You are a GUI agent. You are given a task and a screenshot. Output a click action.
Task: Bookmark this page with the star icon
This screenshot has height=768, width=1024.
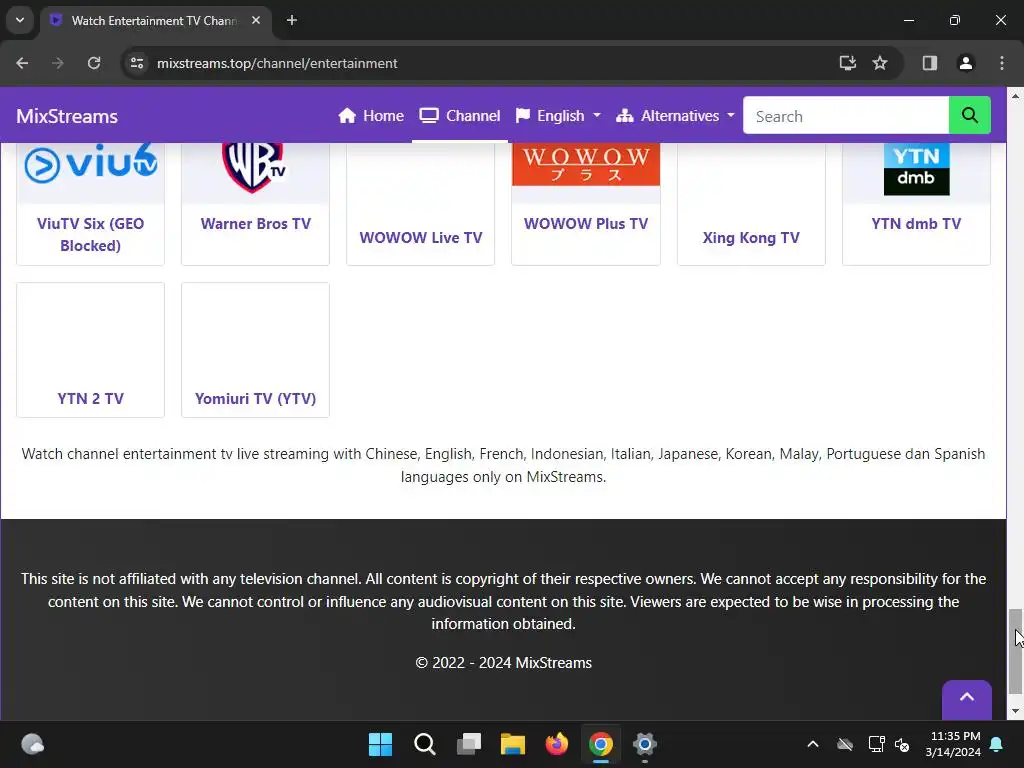click(880, 63)
